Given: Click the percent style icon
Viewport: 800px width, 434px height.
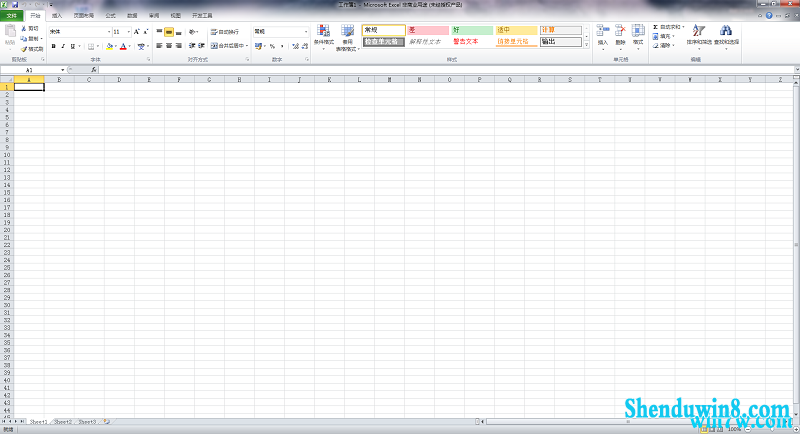Looking at the screenshot, I should [x=272, y=46].
